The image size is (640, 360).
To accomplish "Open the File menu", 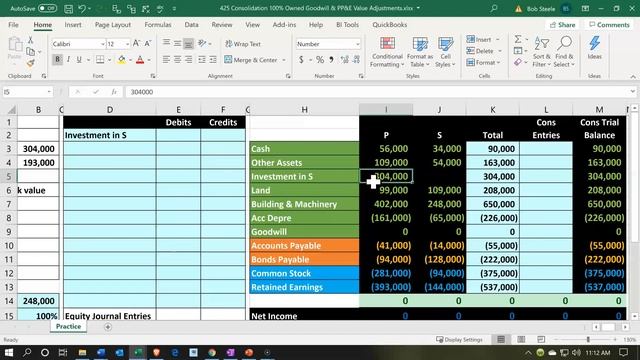I will pos(13,25).
